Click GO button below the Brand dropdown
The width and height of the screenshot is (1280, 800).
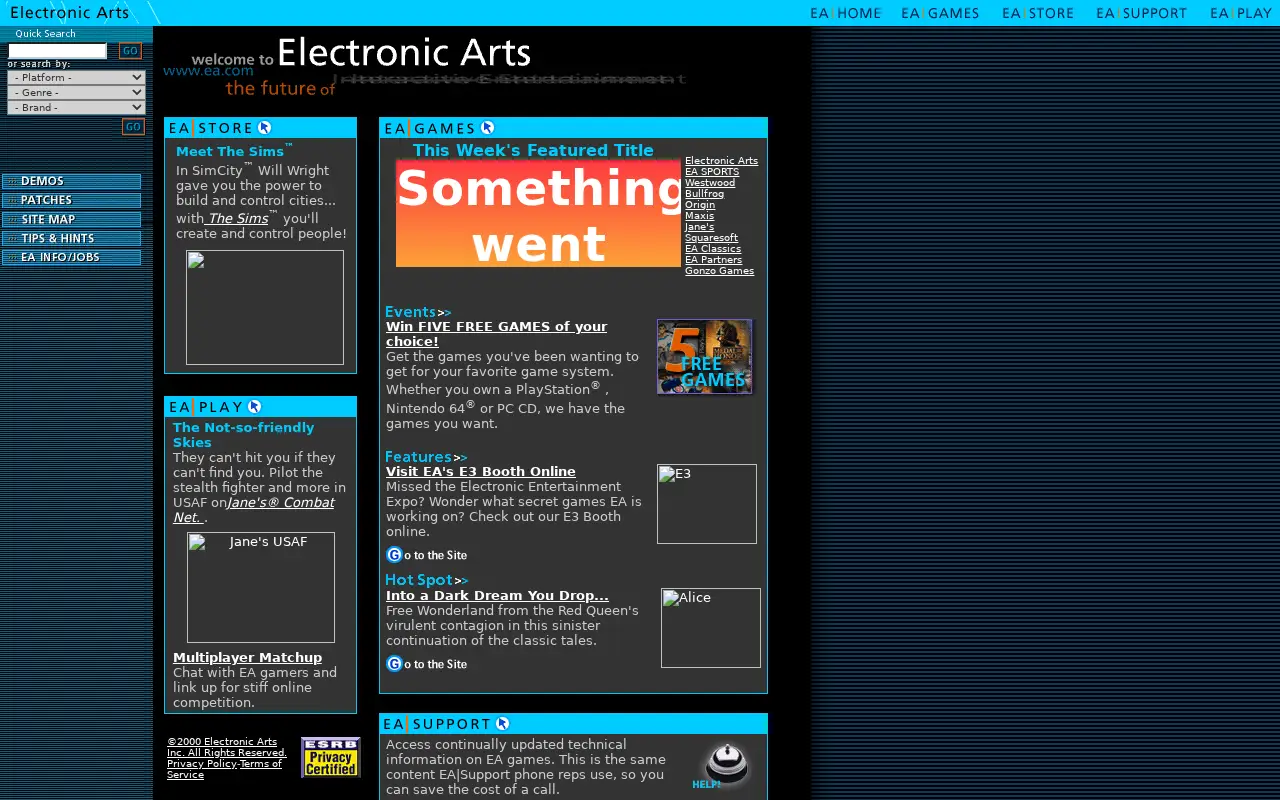[133, 127]
